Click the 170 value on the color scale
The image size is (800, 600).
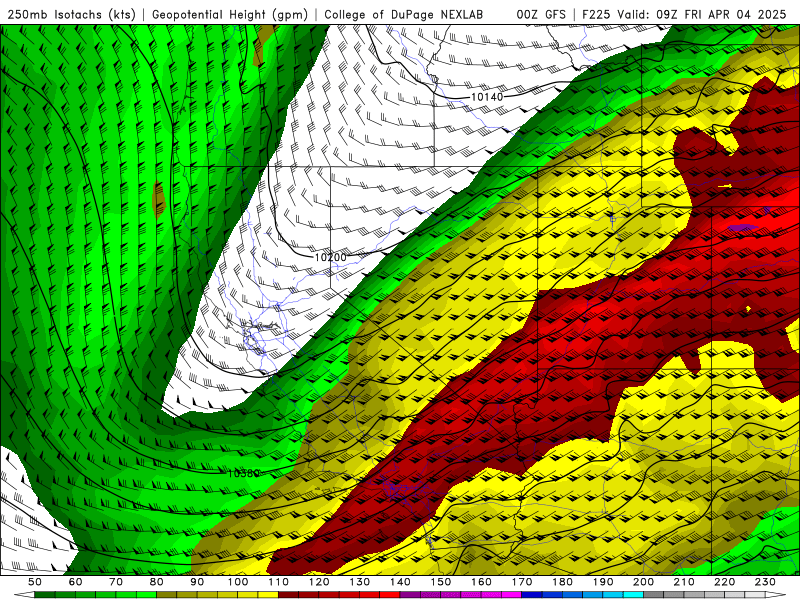point(522,582)
